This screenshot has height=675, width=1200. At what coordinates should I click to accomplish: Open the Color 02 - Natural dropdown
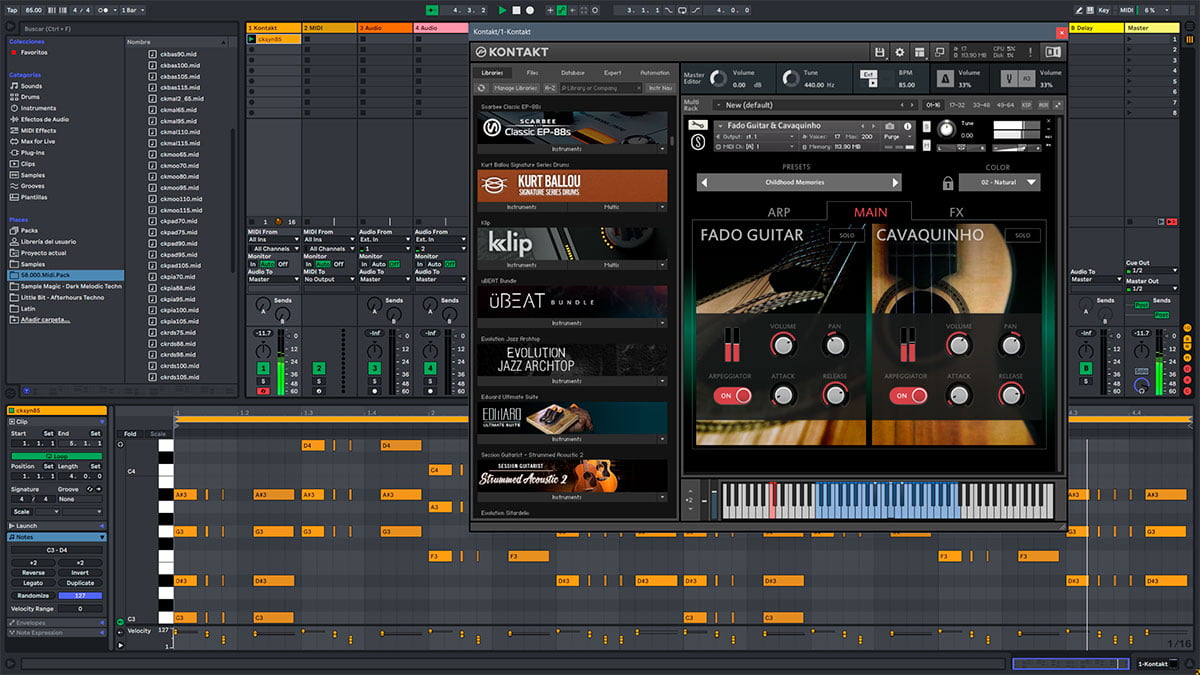[x=999, y=183]
